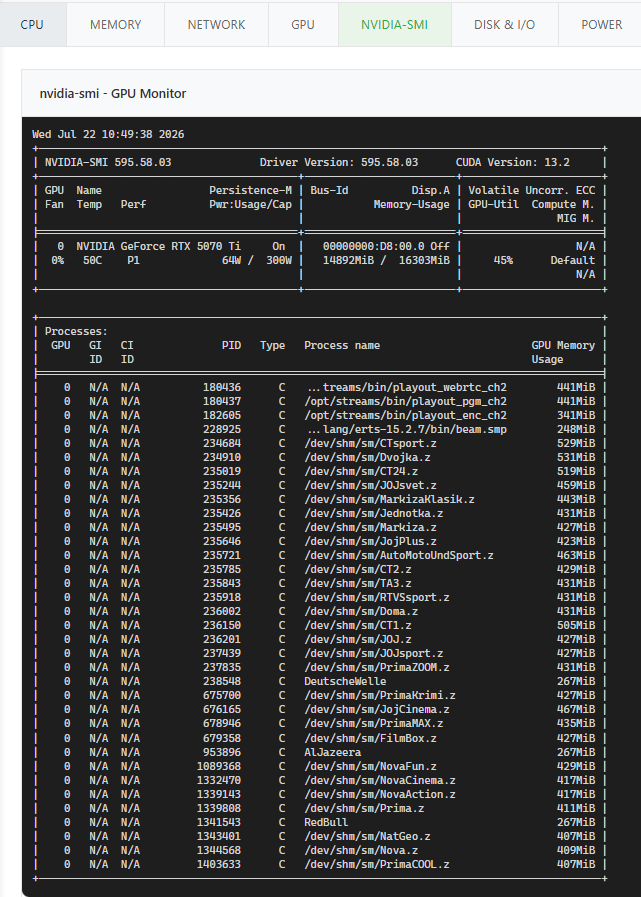Click the 'Processes:' label
The image size is (641, 897).
pyautogui.click(x=76, y=332)
